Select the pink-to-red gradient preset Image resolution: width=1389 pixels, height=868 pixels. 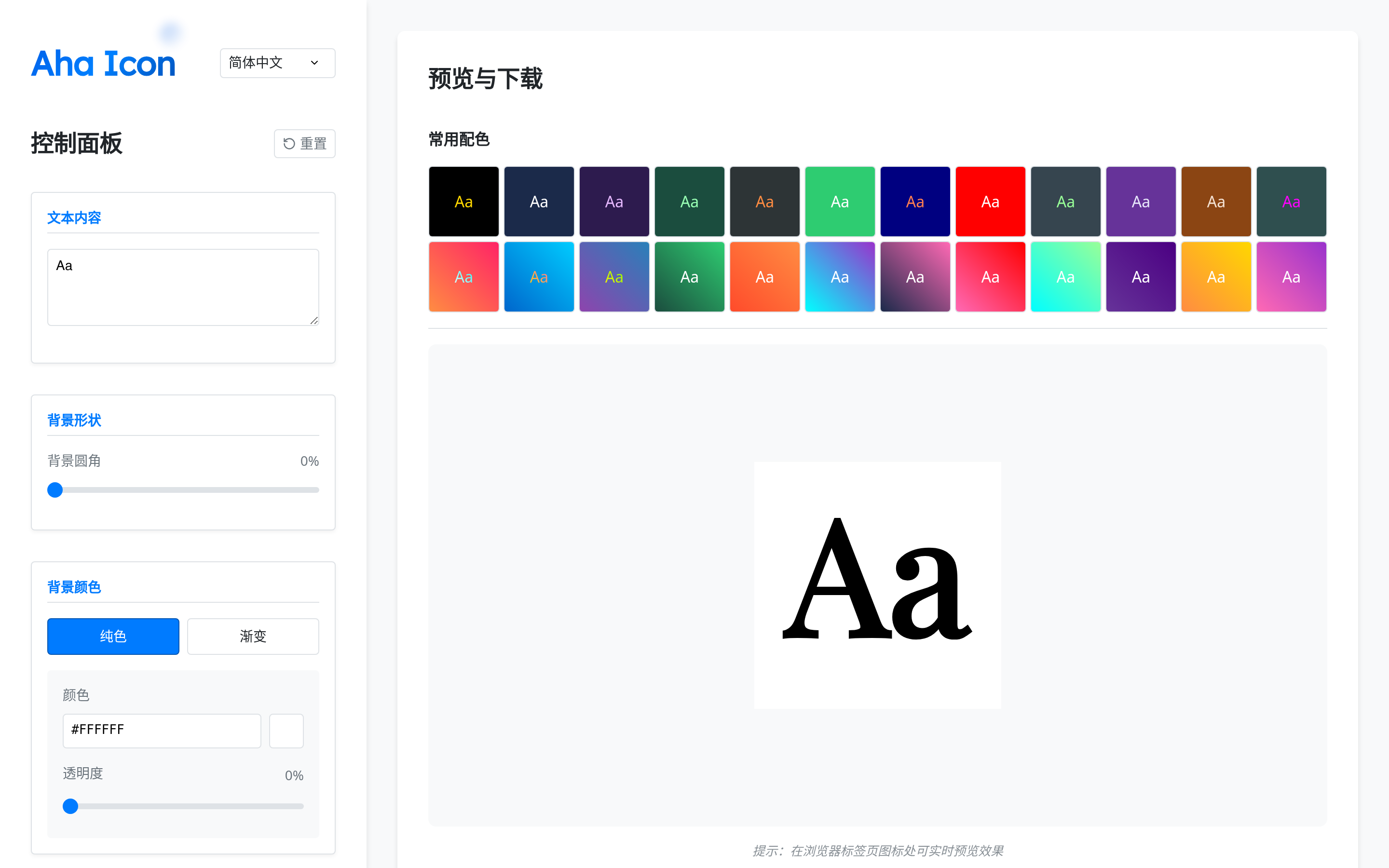click(990, 277)
